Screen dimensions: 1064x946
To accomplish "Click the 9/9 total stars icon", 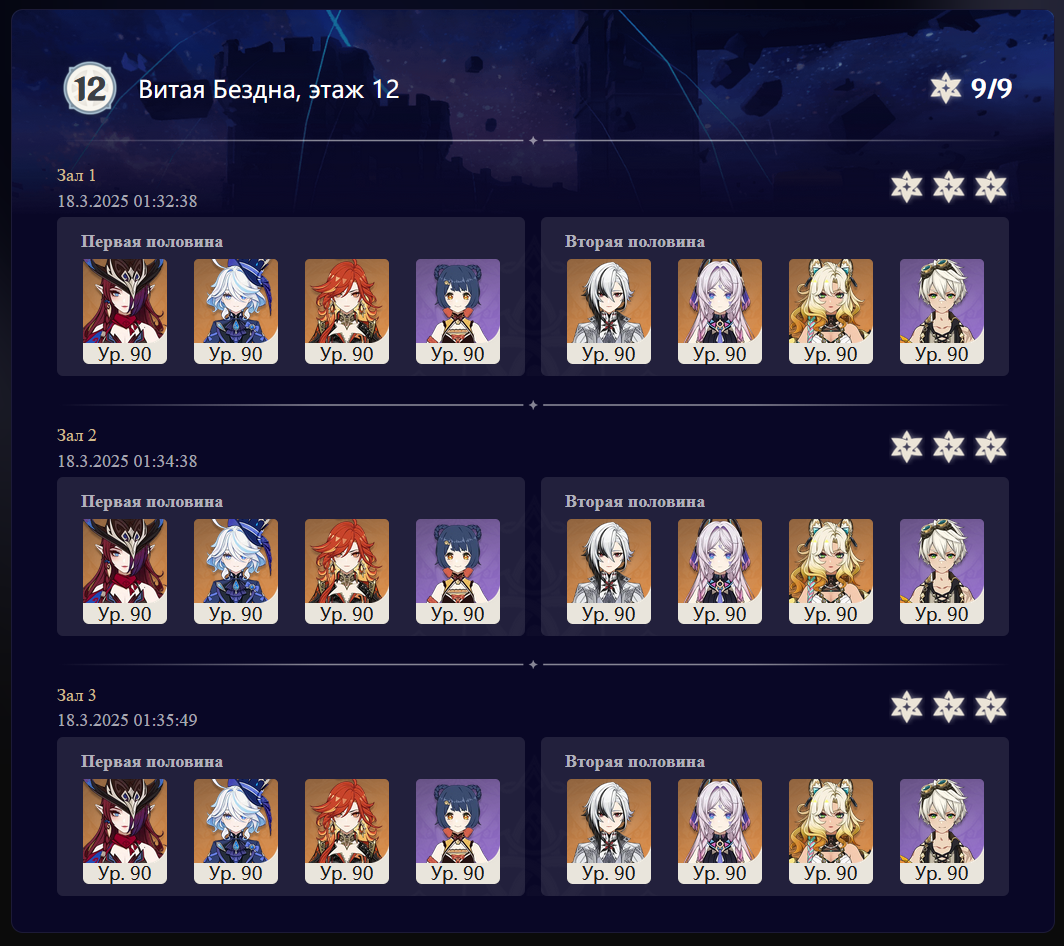I will click(x=945, y=88).
